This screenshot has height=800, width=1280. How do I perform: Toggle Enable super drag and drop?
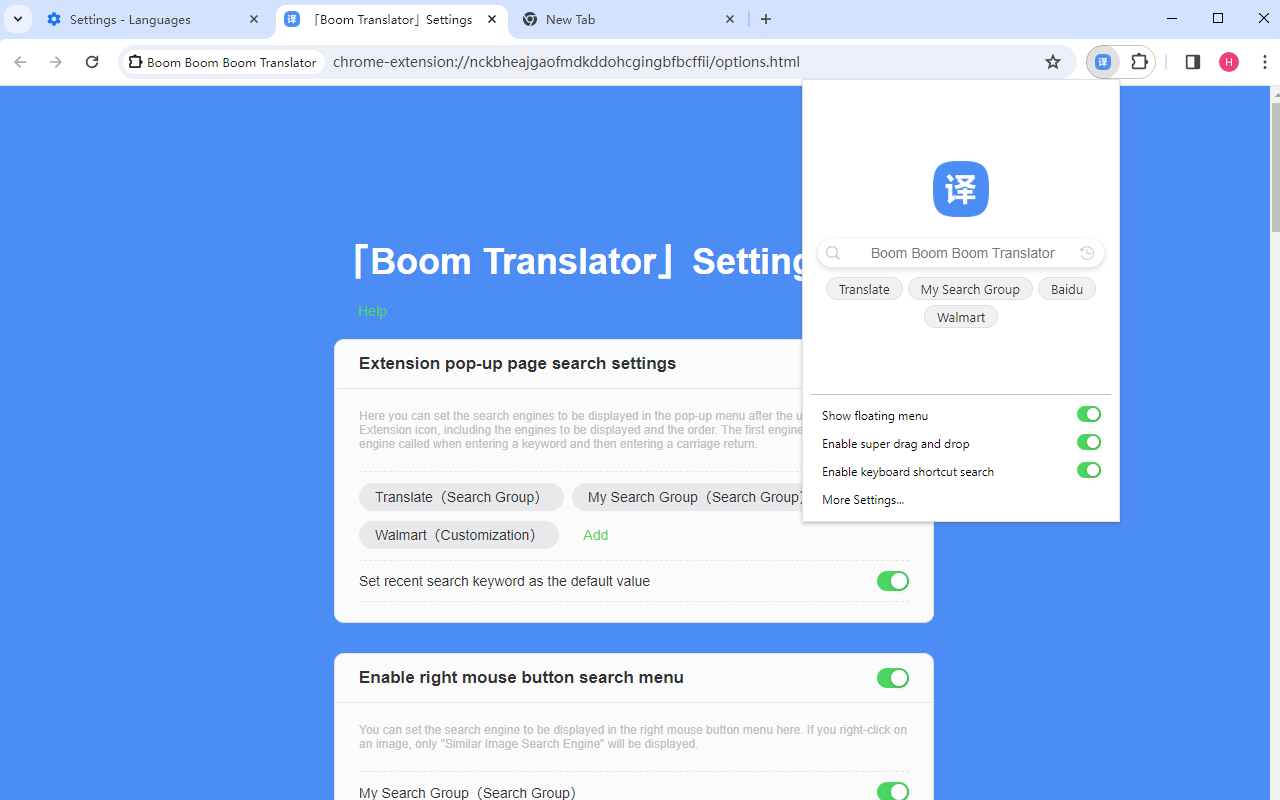click(1089, 442)
